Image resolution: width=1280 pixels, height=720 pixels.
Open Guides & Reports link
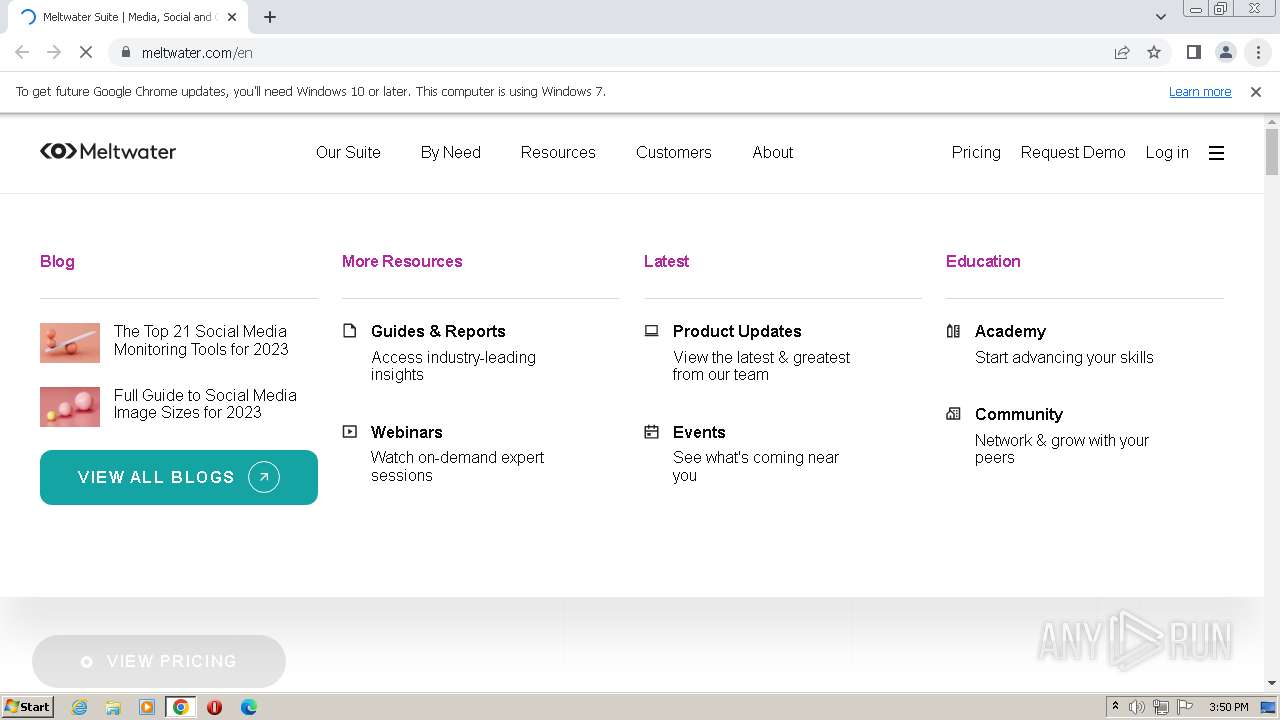(x=438, y=331)
